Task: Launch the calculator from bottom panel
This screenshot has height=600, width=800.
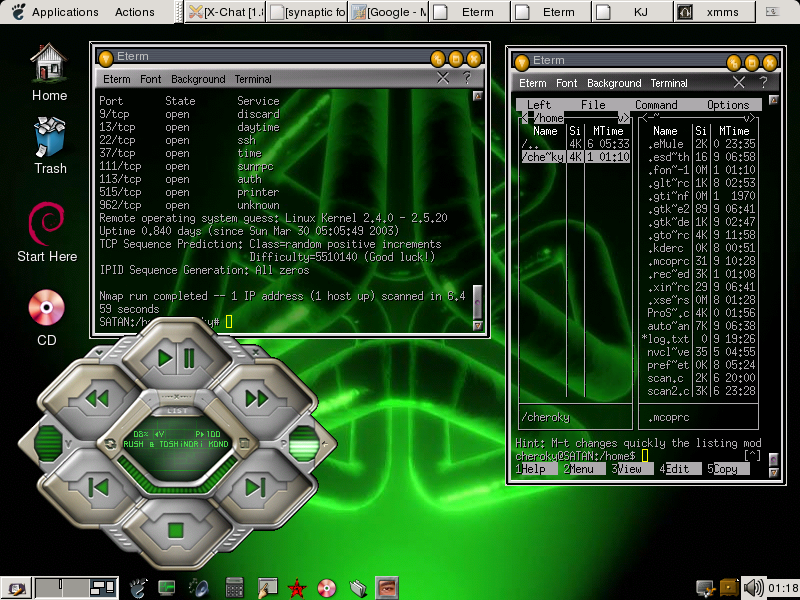Action: 234,588
